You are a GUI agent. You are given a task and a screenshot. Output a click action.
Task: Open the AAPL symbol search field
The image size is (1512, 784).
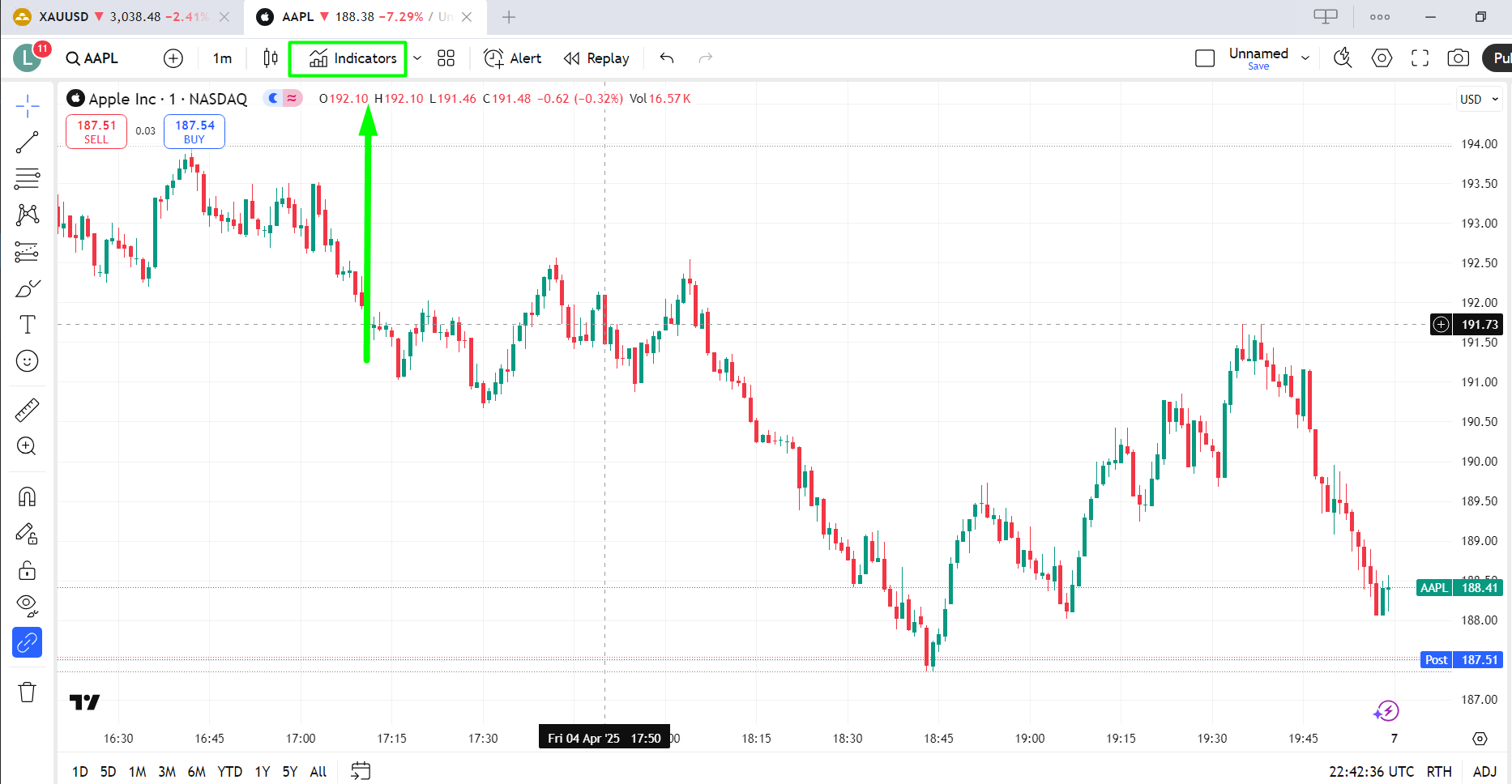click(x=92, y=58)
